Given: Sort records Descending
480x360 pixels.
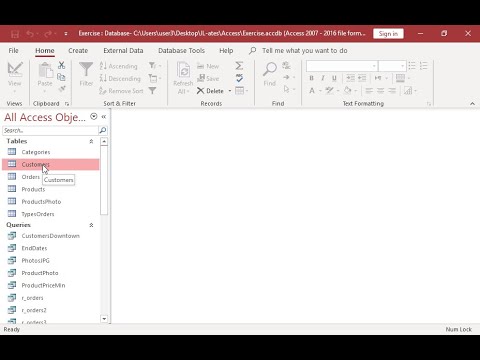Looking at the screenshot, I should click(x=120, y=79).
